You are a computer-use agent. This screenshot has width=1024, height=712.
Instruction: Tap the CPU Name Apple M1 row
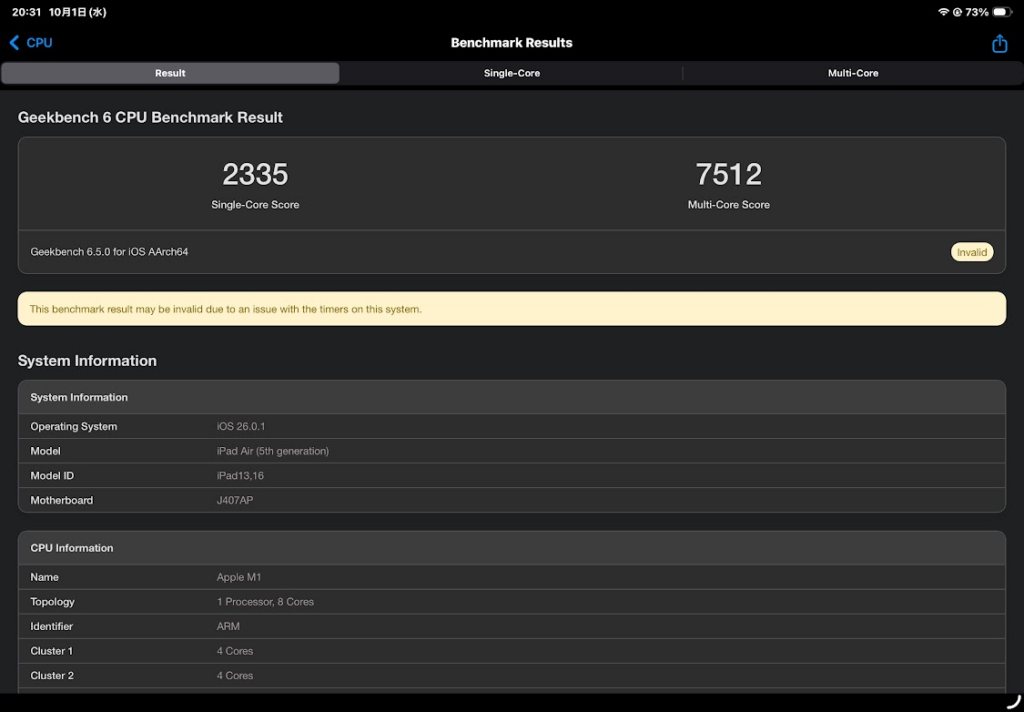(x=511, y=577)
